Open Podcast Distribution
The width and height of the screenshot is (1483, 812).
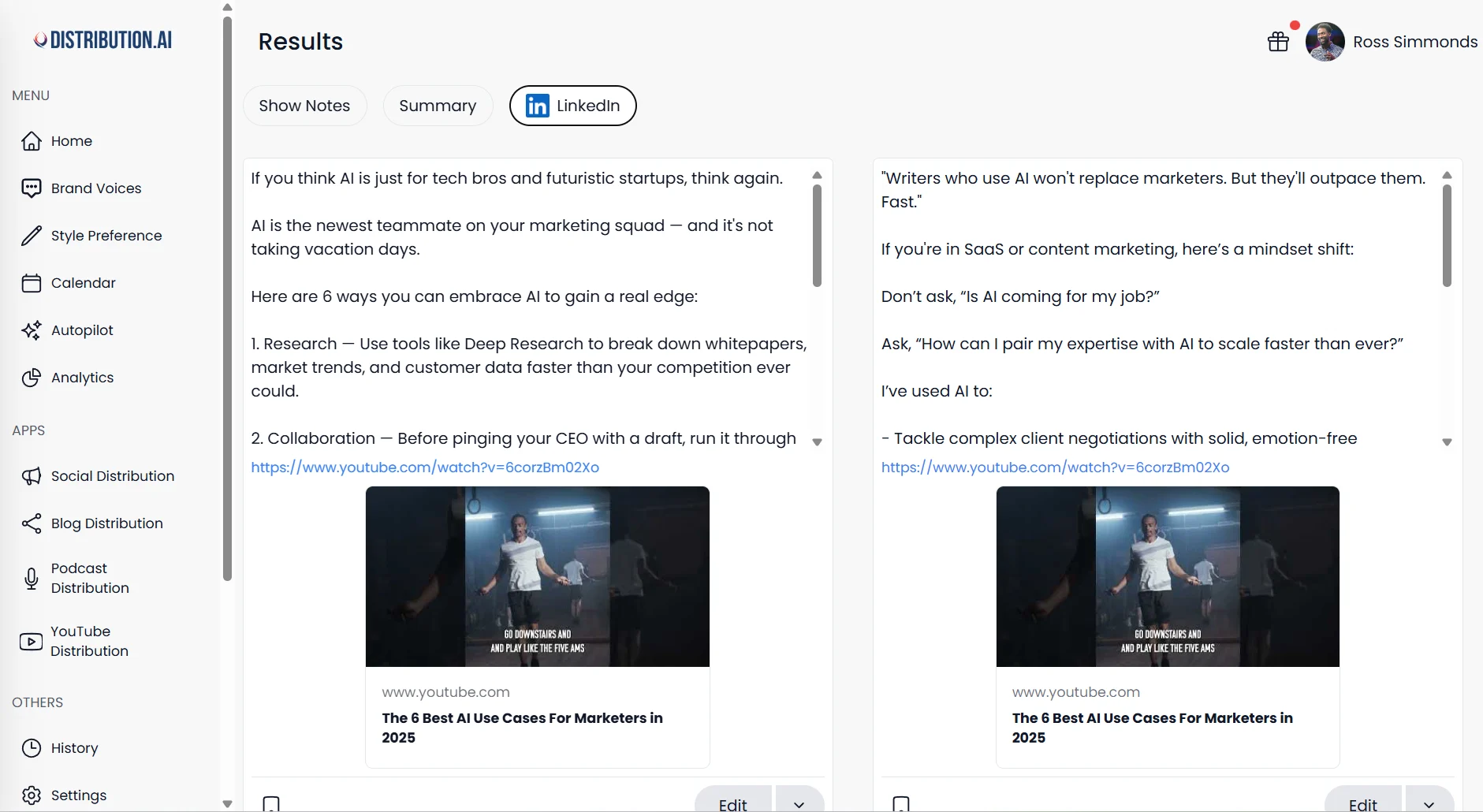[89, 578]
